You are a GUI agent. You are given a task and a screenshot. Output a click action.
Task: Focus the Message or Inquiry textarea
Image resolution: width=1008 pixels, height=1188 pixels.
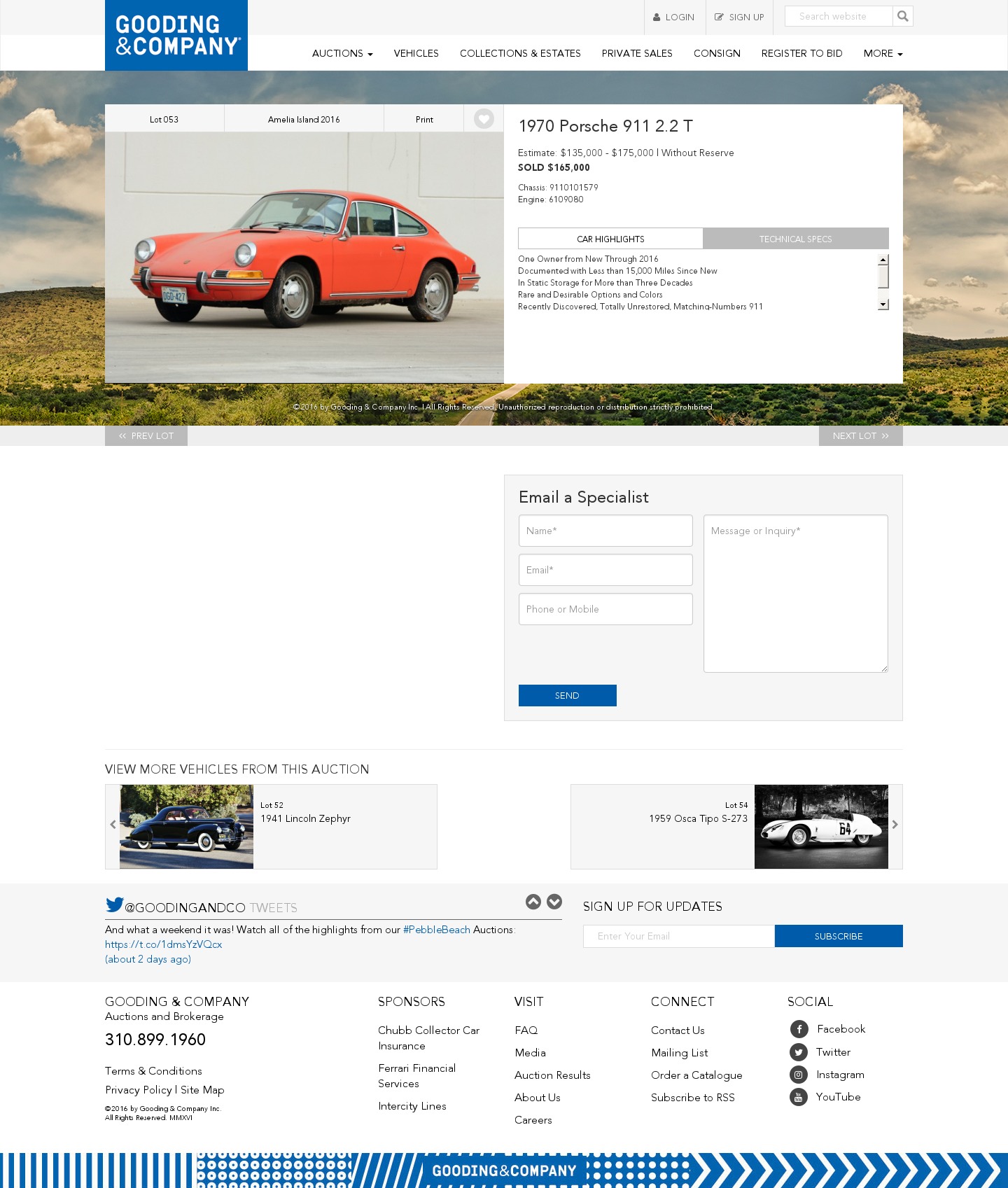(796, 594)
